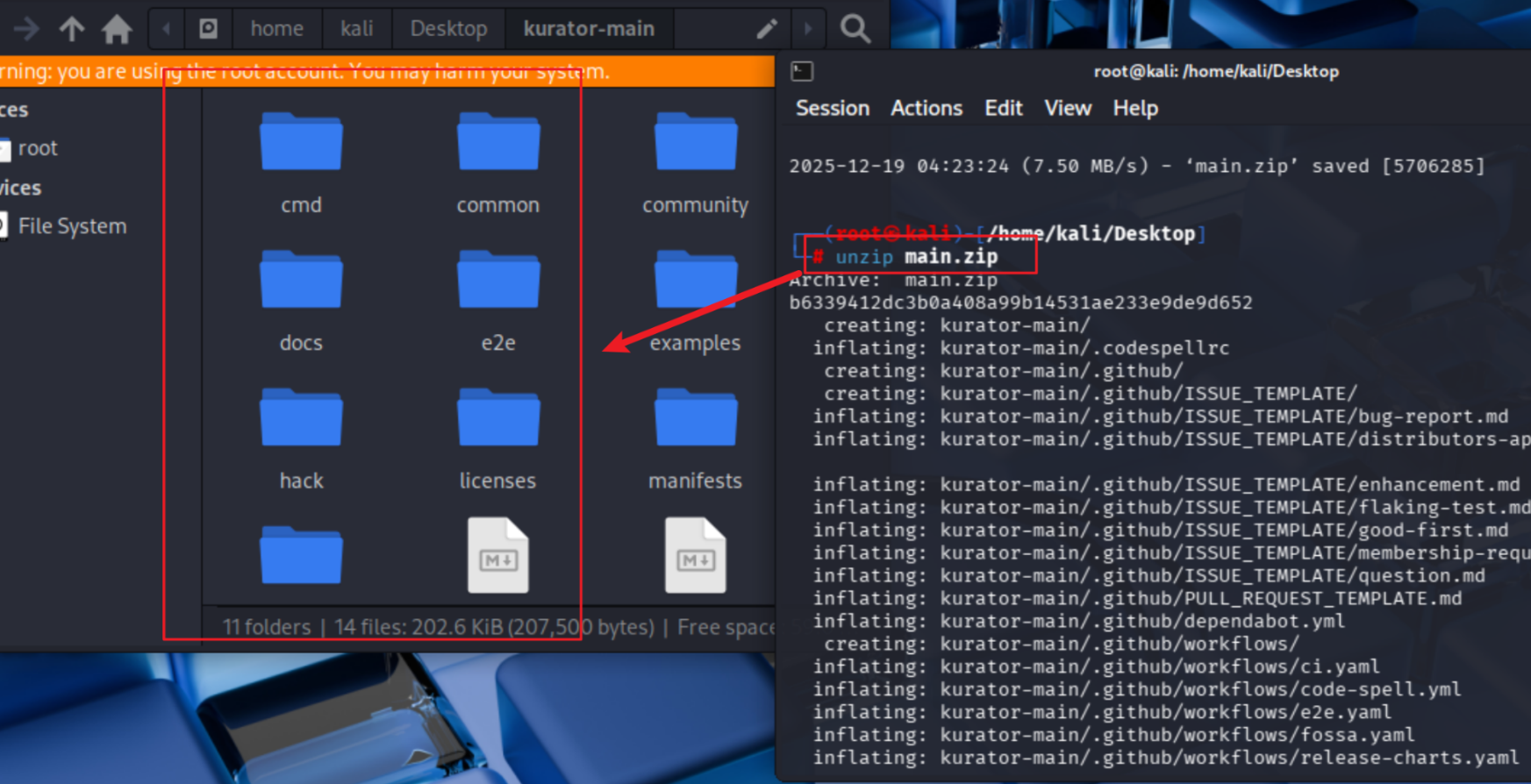Image resolution: width=1531 pixels, height=784 pixels.
Task: Click the '/home/kali/Desktop' prompt path
Action: tap(1091, 234)
